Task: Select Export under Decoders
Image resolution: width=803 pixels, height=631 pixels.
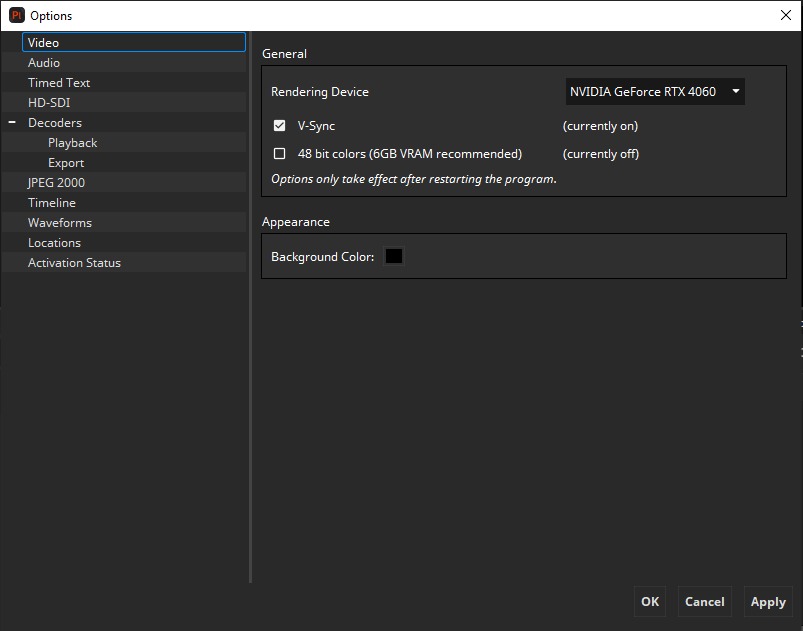Action: [66, 163]
